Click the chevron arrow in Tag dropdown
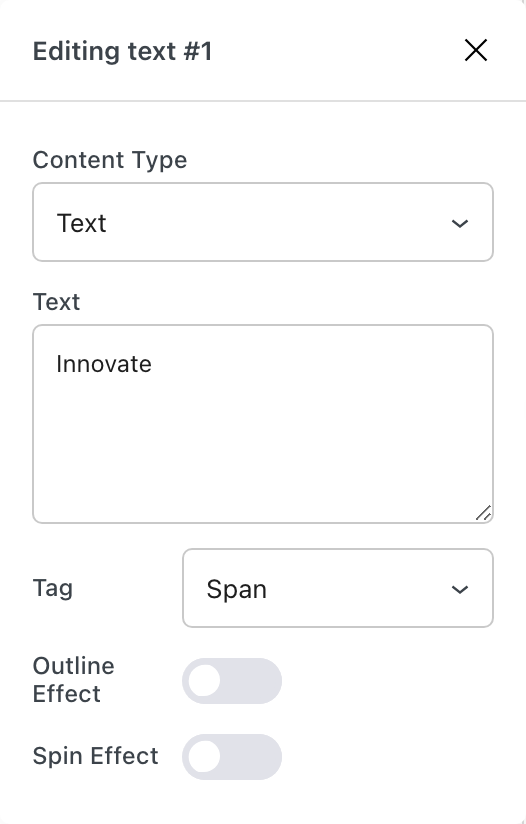Viewport: 526px width, 824px height. pyautogui.click(x=460, y=590)
